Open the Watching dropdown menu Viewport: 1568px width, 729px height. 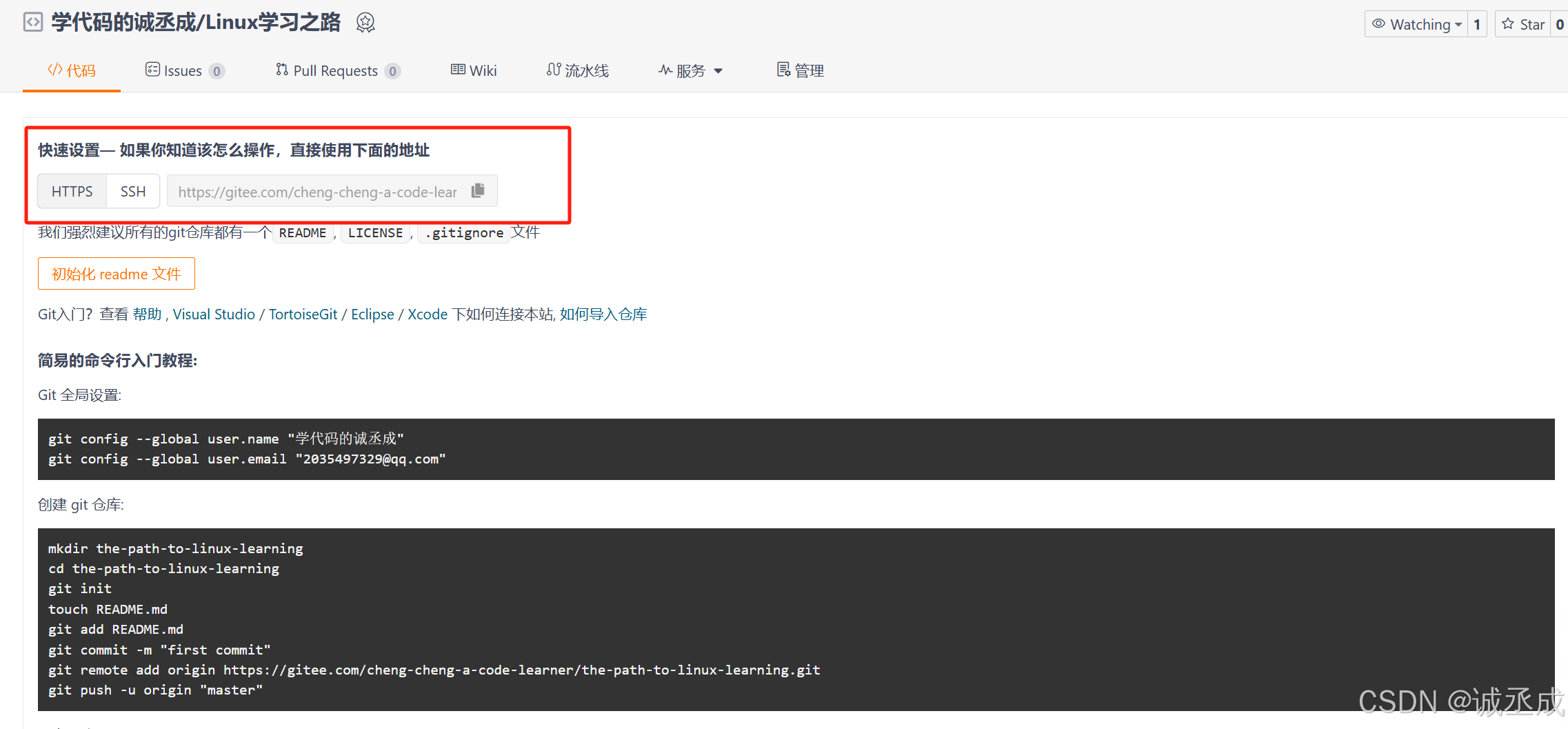(x=1416, y=24)
